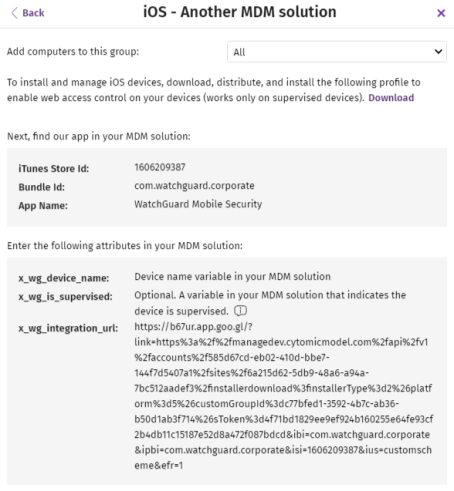Click the com.watchguard.corporate bundle id value
The image size is (454, 491).
coord(194,186)
